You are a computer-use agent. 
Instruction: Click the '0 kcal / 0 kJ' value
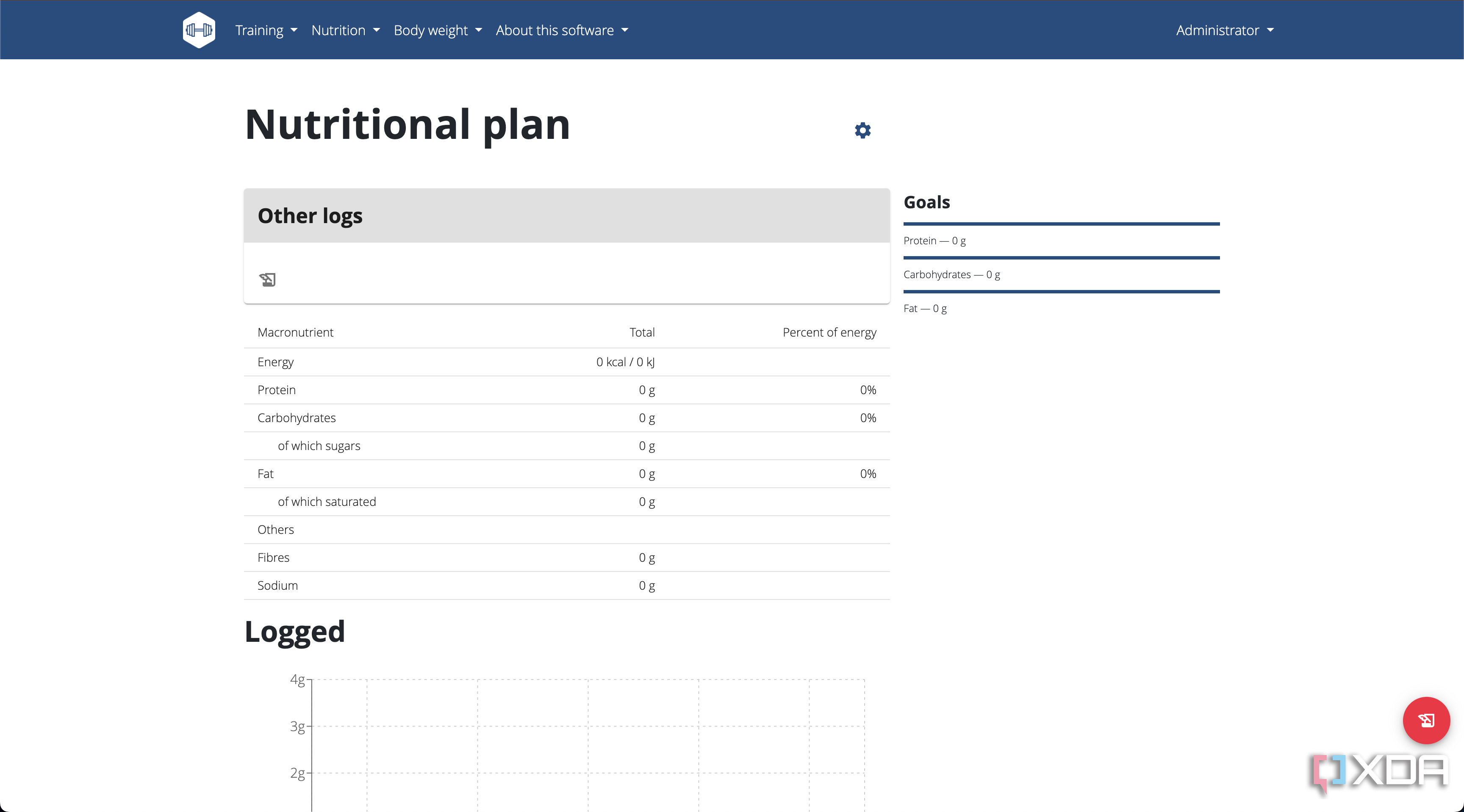click(625, 362)
